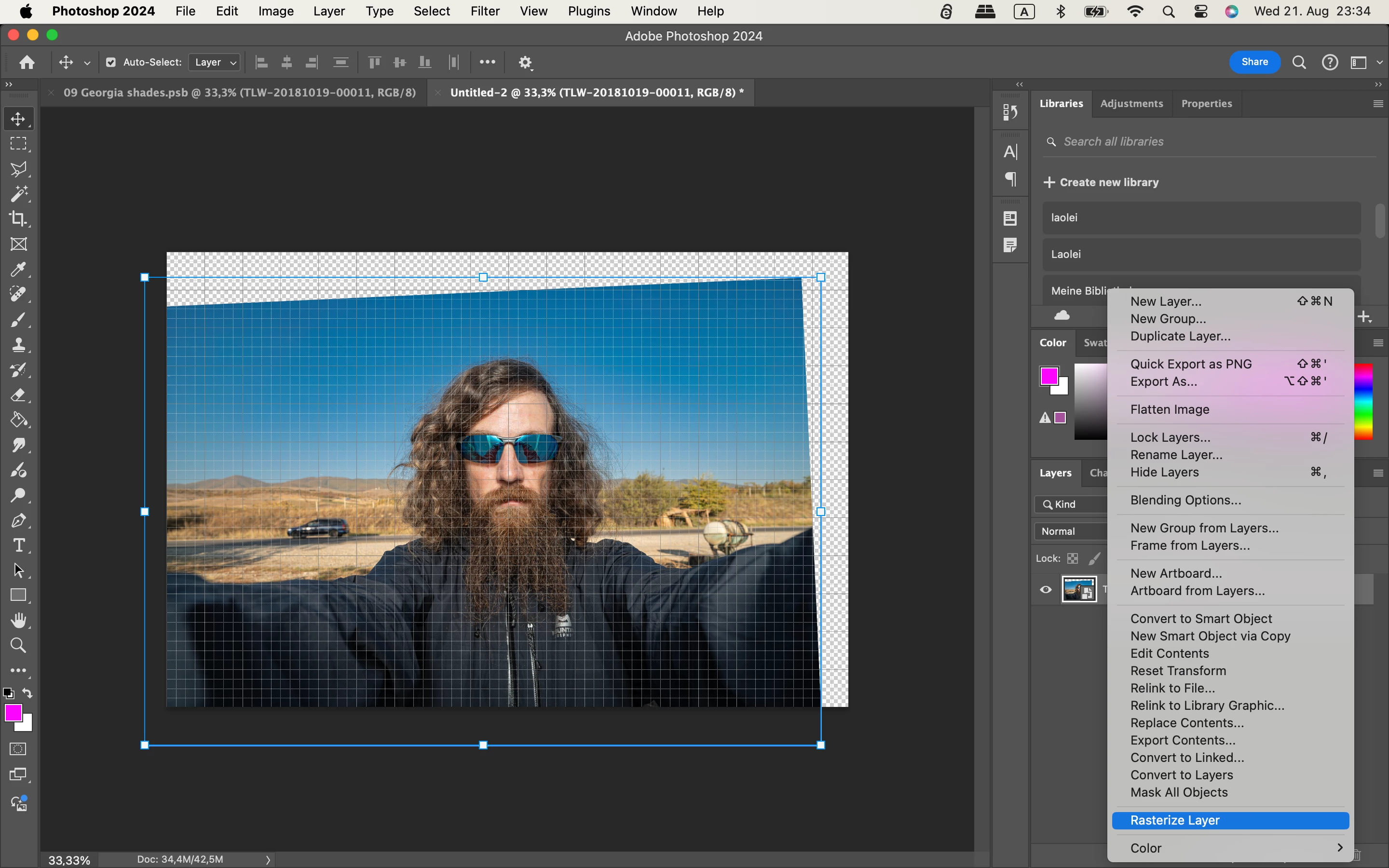Image resolution: width=1389 pixels, height=868 pixels.
Task: Toggle Quick Mask mode icon
Action: tap(18, 749)
